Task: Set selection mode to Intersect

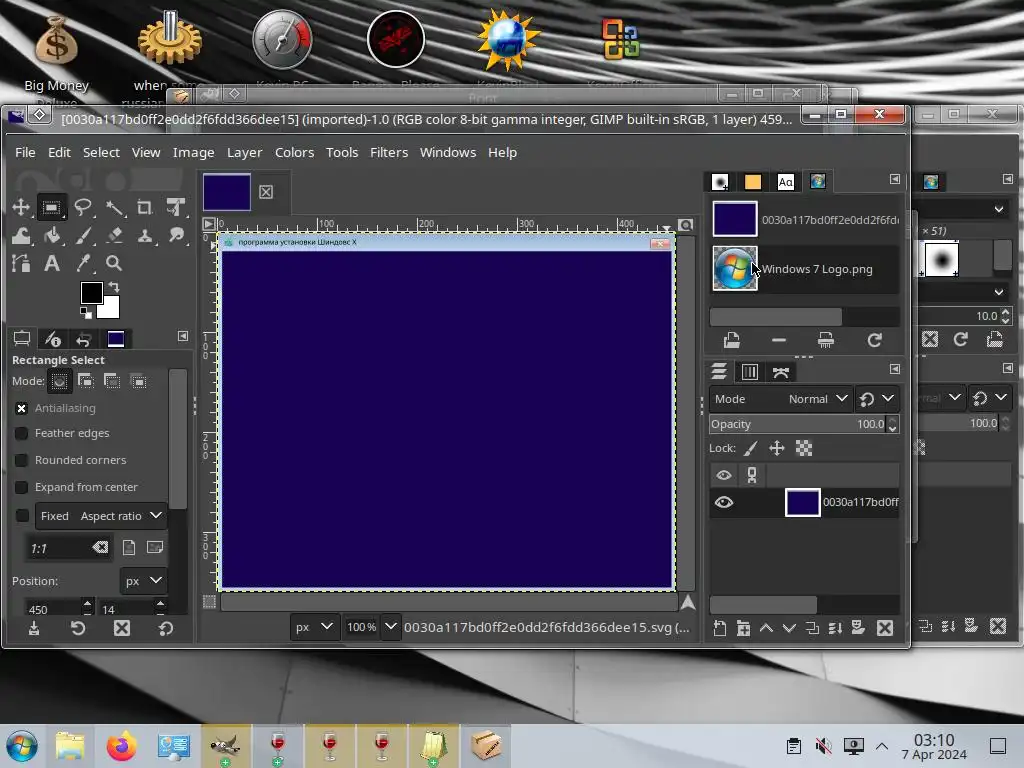Action: [138, 381]
